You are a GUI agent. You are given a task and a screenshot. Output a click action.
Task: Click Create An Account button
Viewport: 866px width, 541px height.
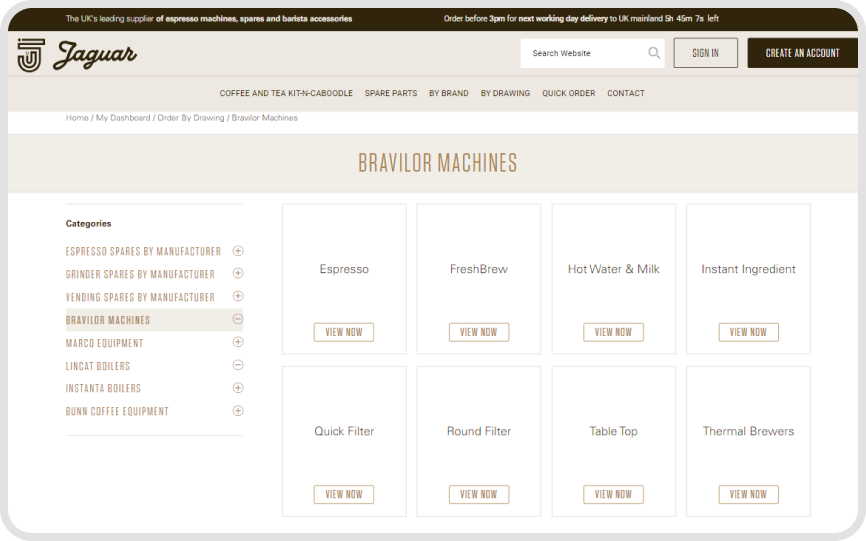click(x=802, y=53)
